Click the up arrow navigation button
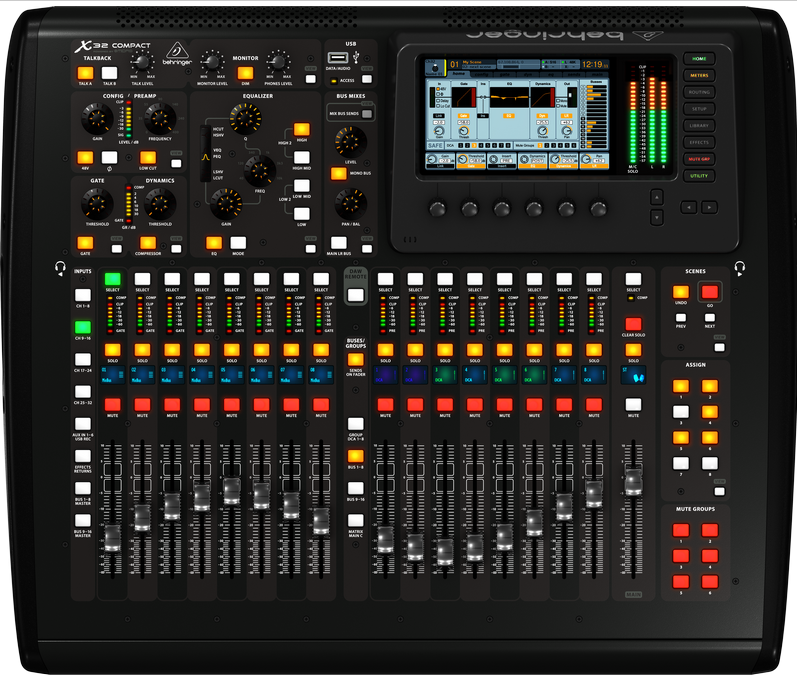This screenshot has height=675, width=797. pos(657,197)
